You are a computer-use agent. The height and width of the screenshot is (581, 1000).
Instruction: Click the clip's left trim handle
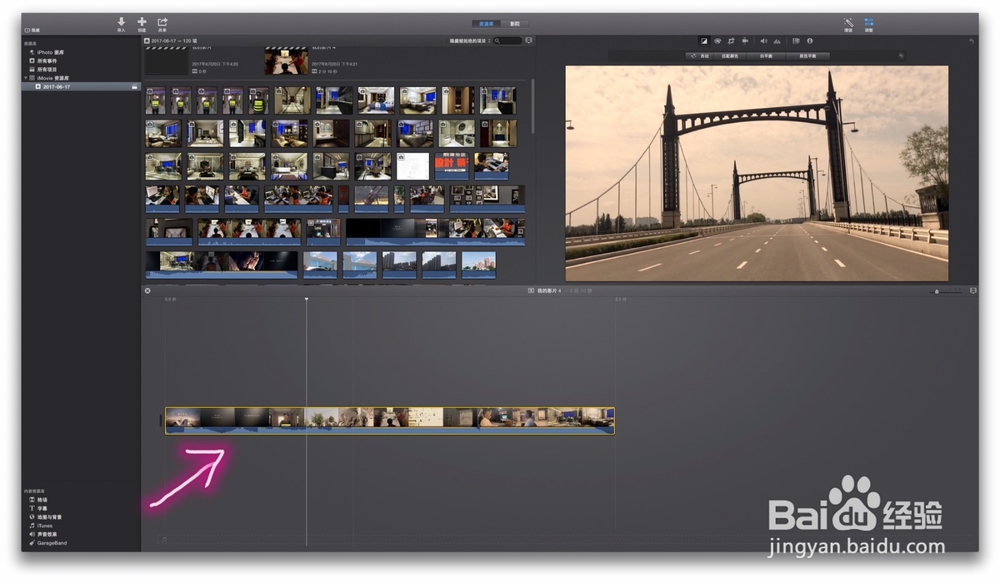(x=161, y=421)
